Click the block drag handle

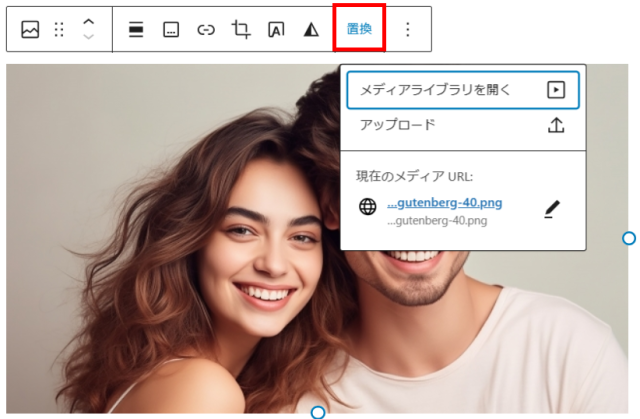pyautogui.click(x=59, y=30)
